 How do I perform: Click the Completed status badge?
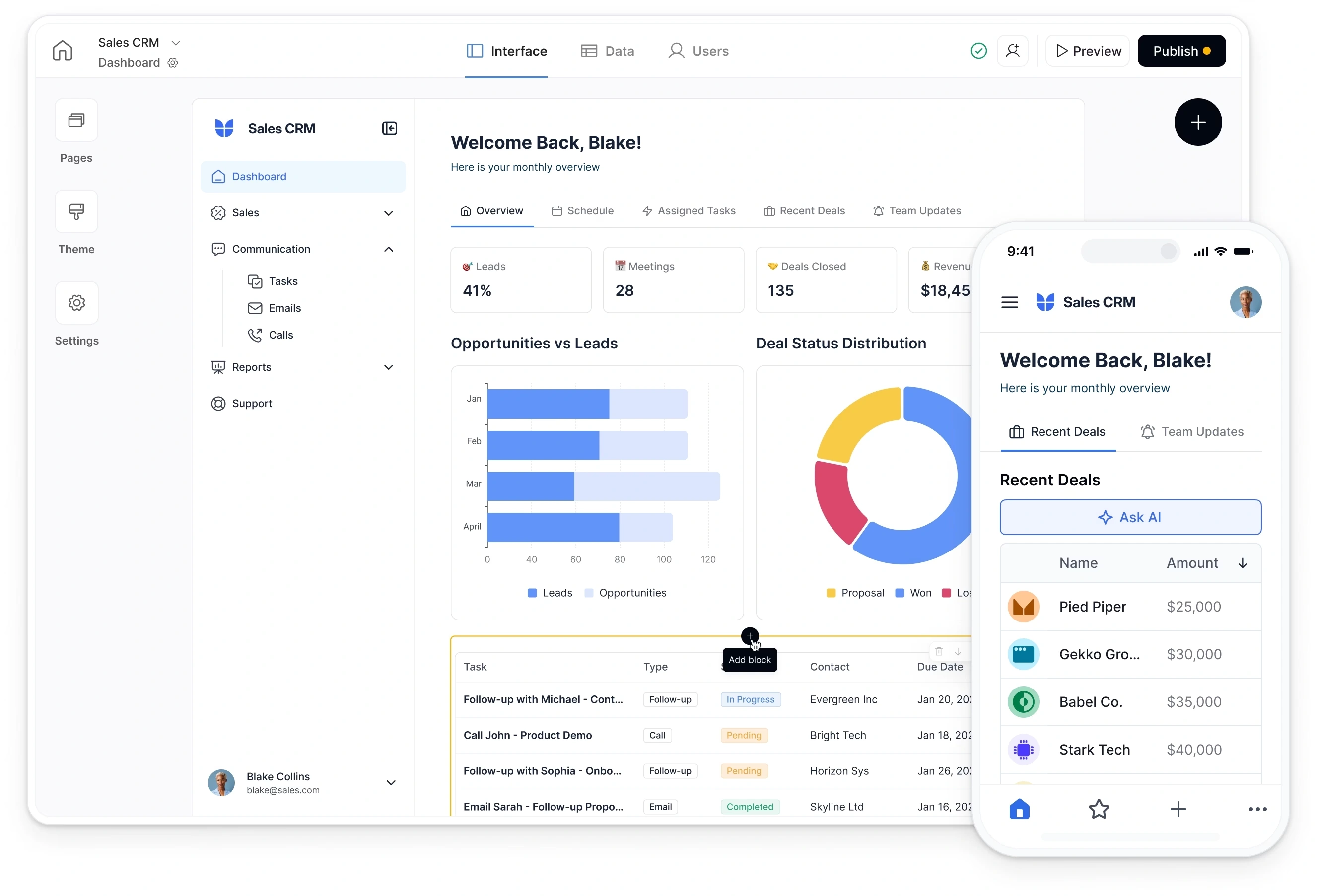(x=750, y=807)
